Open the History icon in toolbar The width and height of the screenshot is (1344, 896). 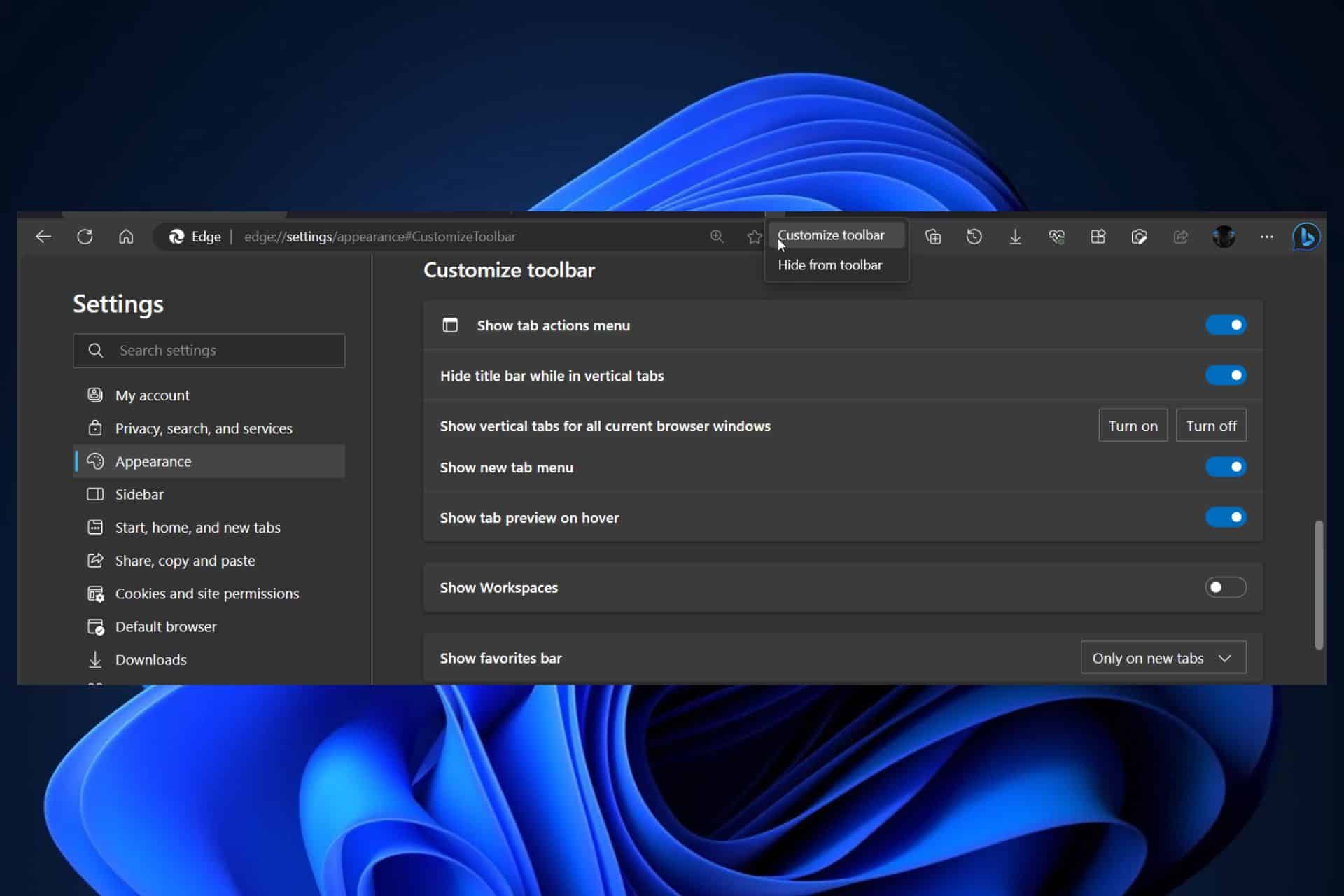(x=974, y=236)
